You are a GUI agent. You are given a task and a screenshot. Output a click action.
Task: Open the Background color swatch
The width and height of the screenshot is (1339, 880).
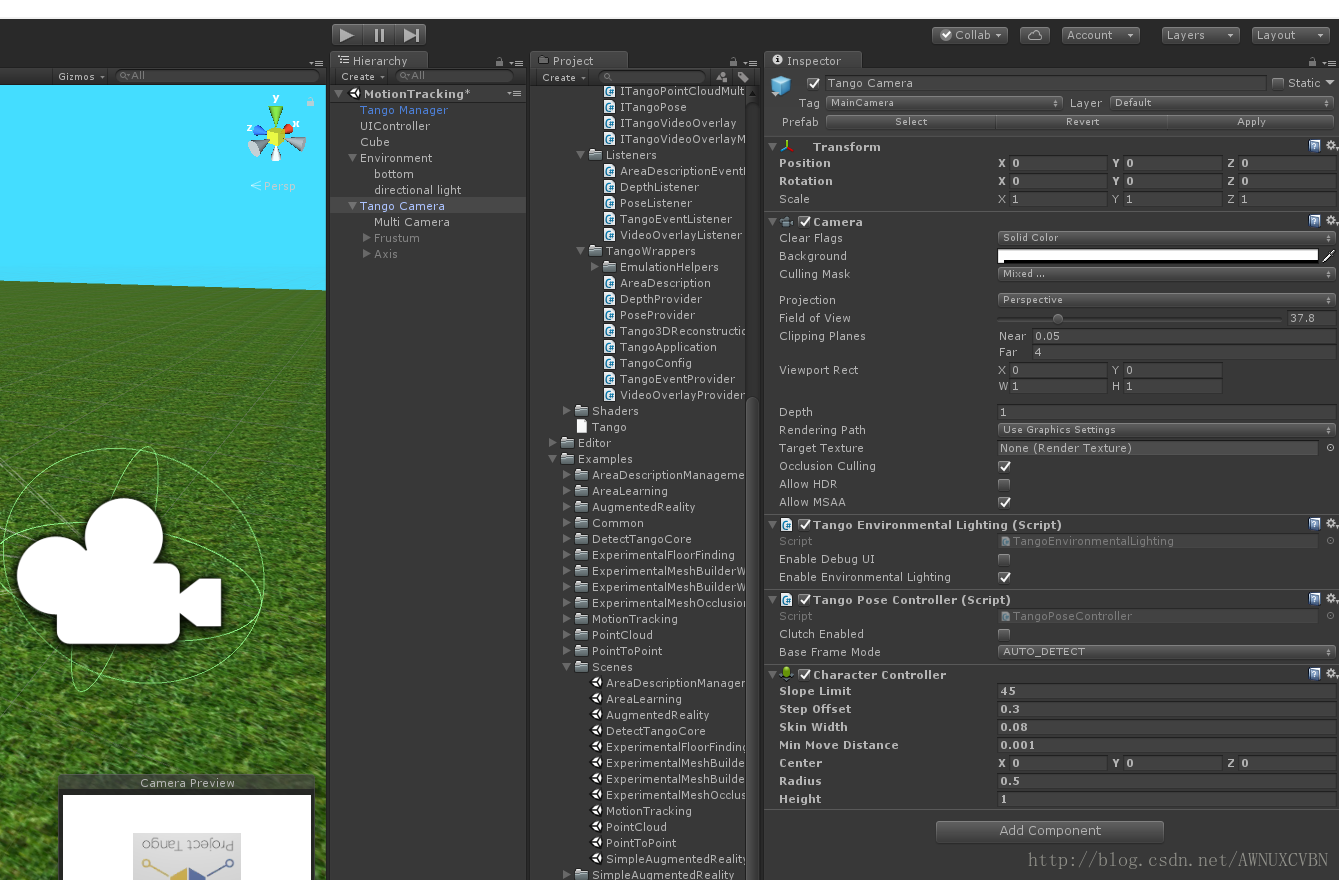click(x=1159, y=256)
